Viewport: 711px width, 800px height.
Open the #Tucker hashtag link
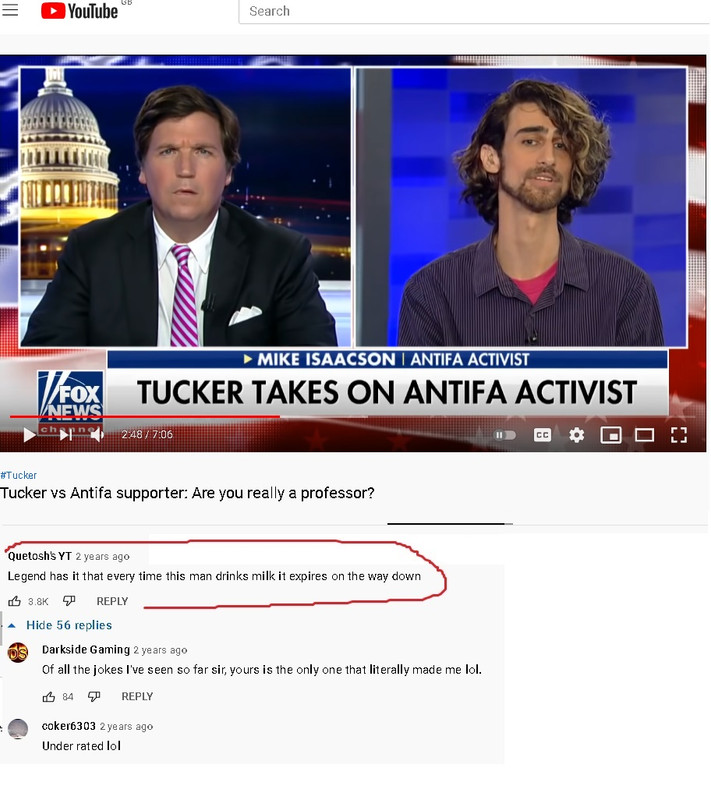[19, 475]
